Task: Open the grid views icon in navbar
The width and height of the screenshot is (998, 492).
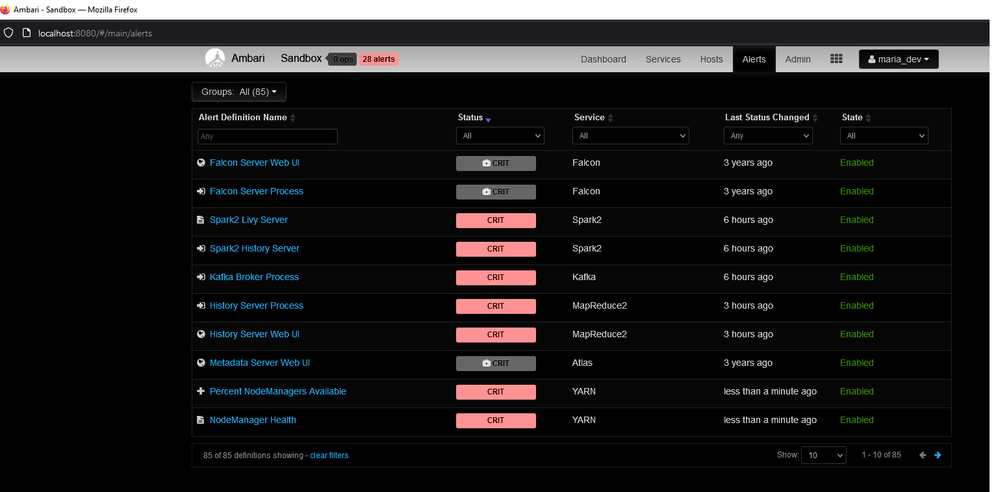Action: pyautogui.click(x=836, y=59)
